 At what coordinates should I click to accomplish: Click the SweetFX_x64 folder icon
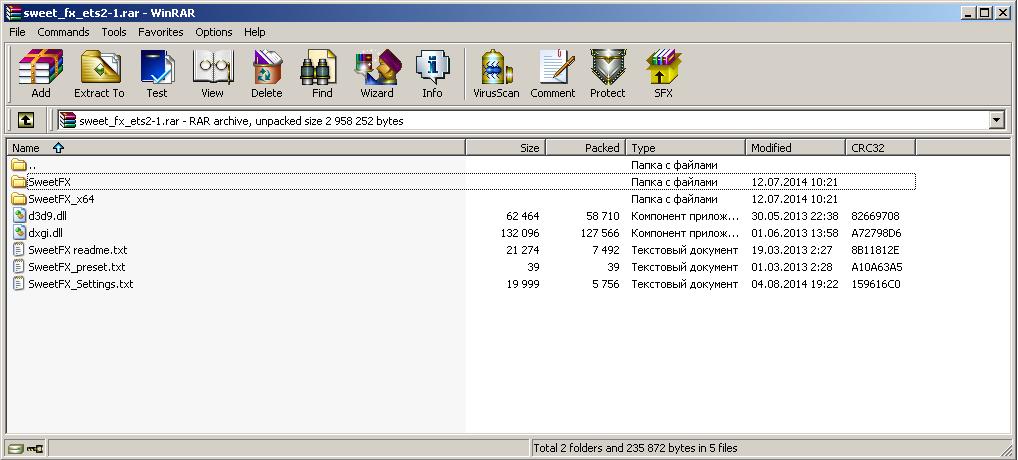[x=19, y=199]
